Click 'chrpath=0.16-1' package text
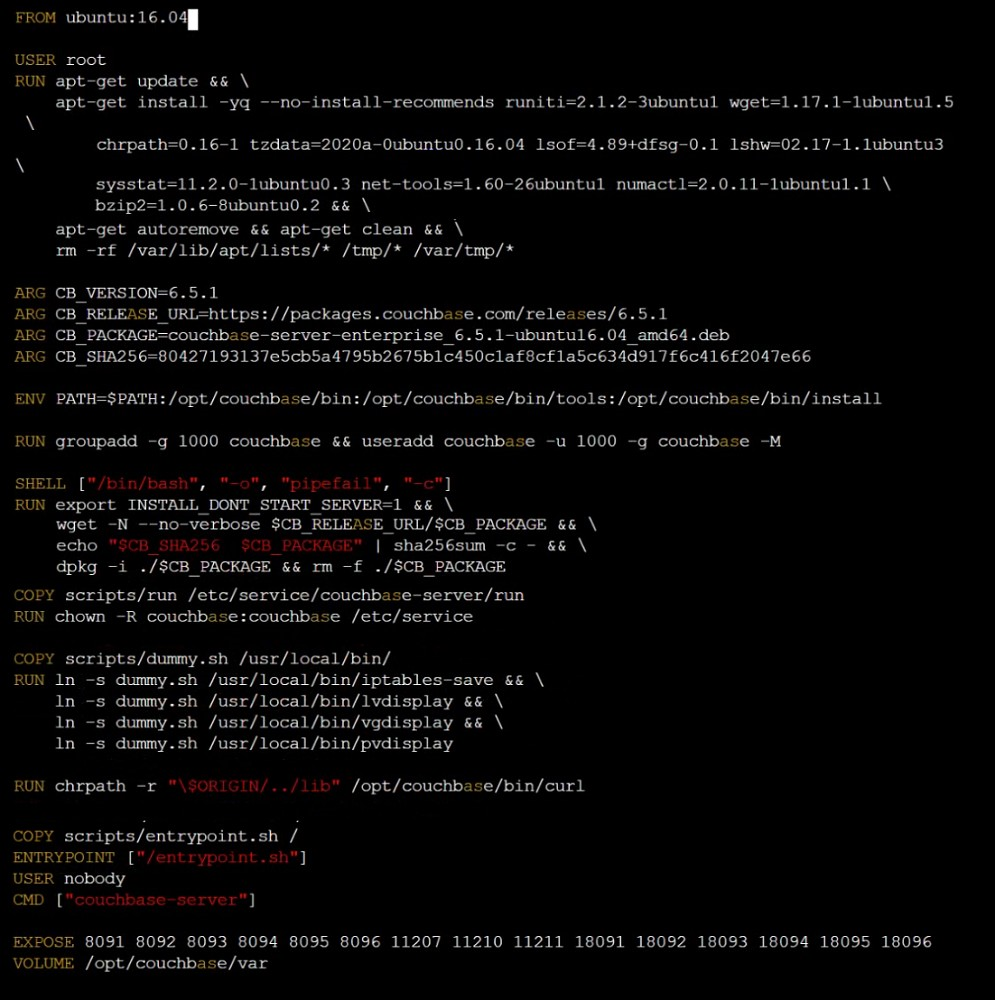This screenshot has height=1000, width=995. [167, 145]
